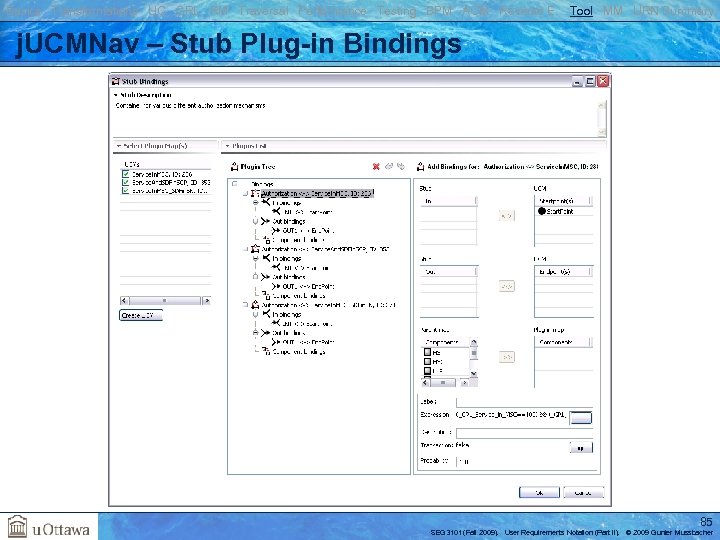Image resolution: width=720 pixels, height=540 pixels.
Task: Click Components list vertical scroll down arrow
Action: click(473, 373)
